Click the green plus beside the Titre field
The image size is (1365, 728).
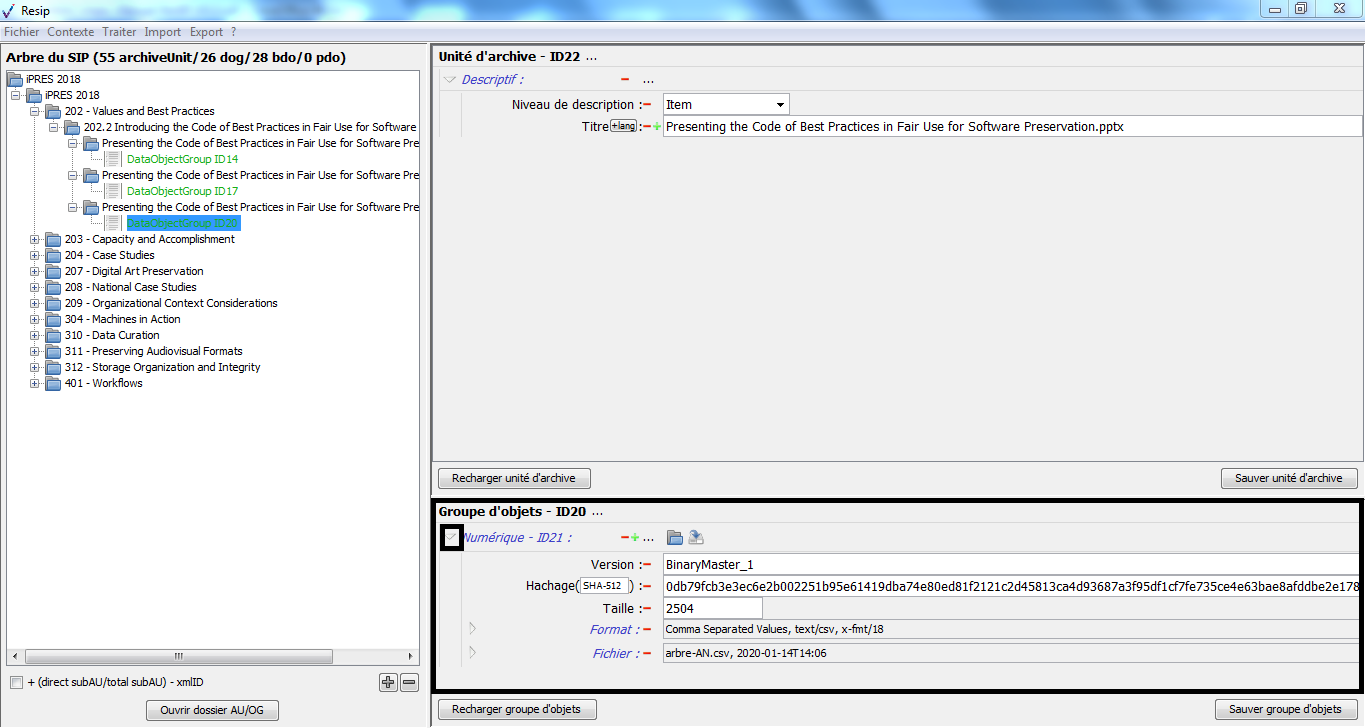coord(656,127)
